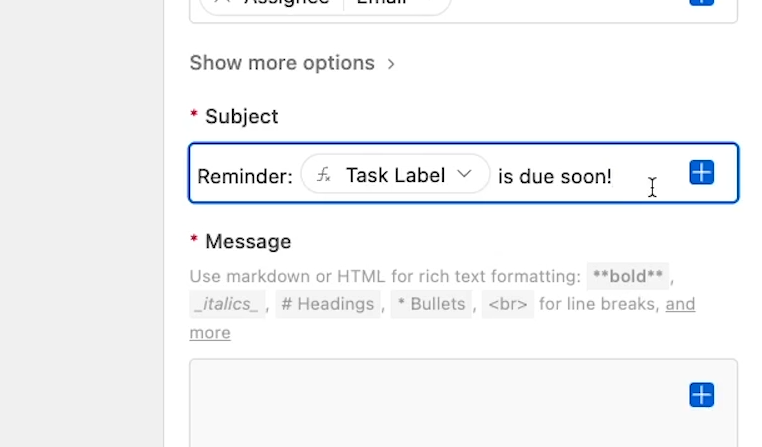The height and width of the screenshot is (447, 762).
Task: Select the Task Label data pill
Action: coord(395,174)
